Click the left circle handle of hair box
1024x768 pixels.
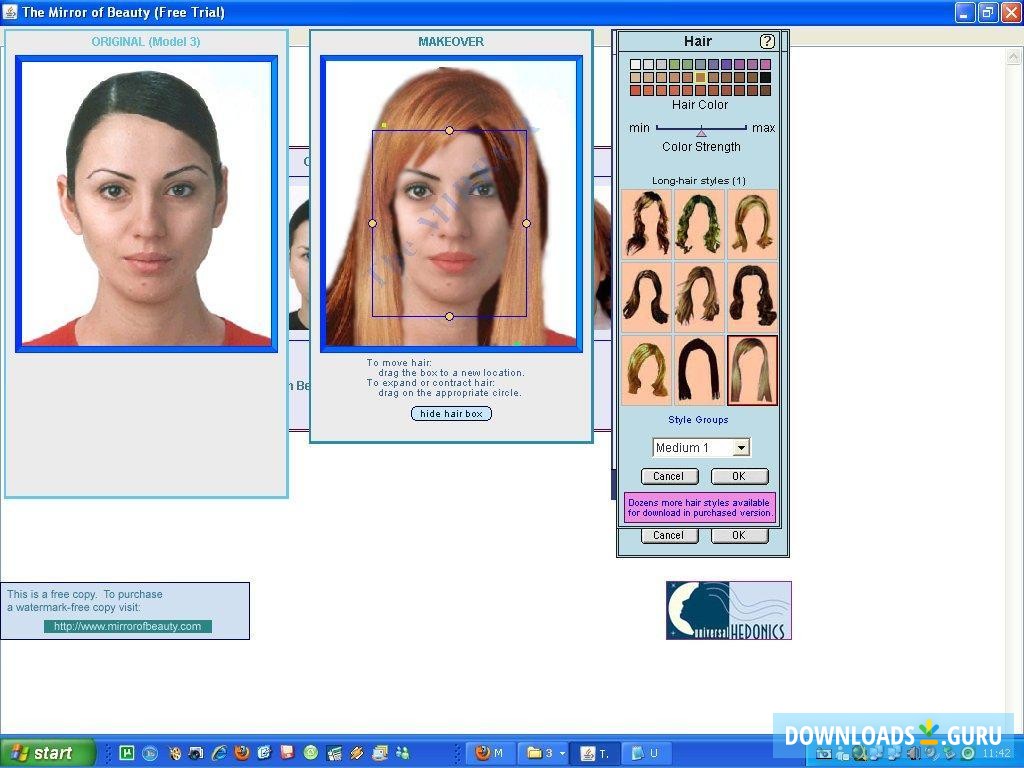coord(372,223)
